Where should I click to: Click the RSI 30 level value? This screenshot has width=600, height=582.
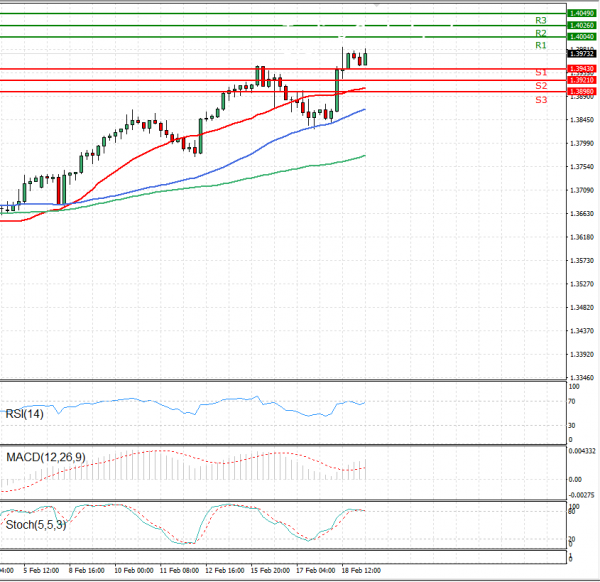click(572, 425)
